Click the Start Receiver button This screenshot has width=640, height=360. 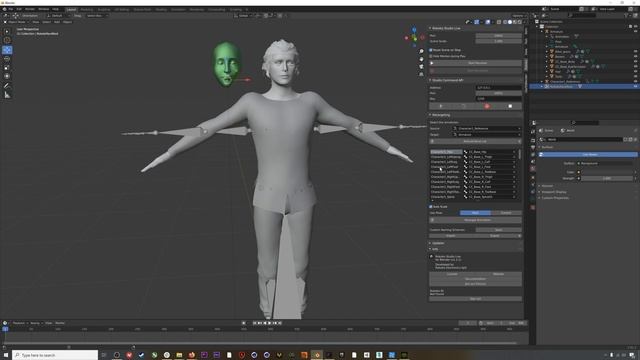pos(475,63)
